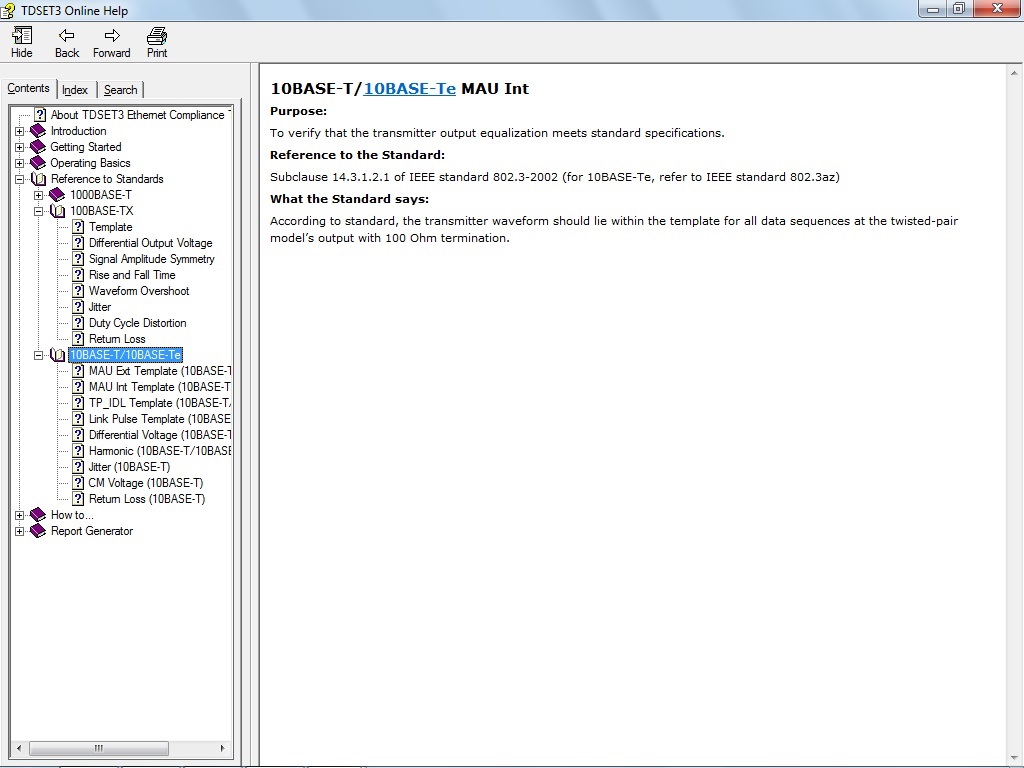Open the Harmonic (10BASE-T/10BASE topic
Viewport: 1024px width, 768px height.
(160, 451)
